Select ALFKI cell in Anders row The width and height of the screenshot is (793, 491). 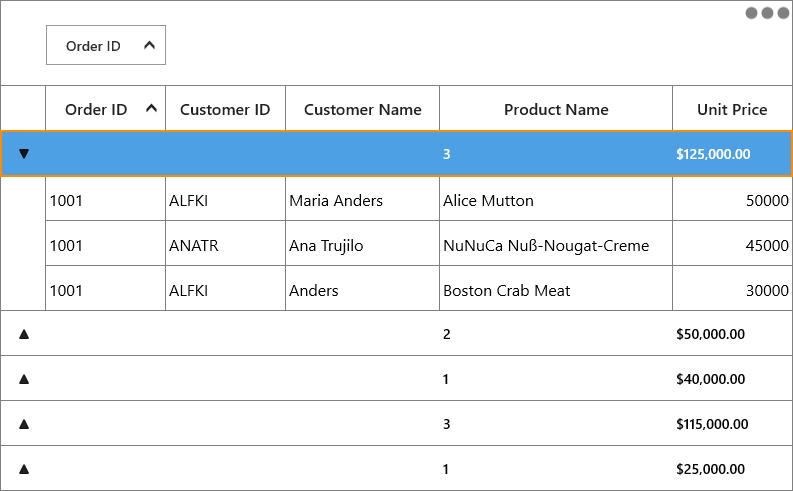[226, 288]
